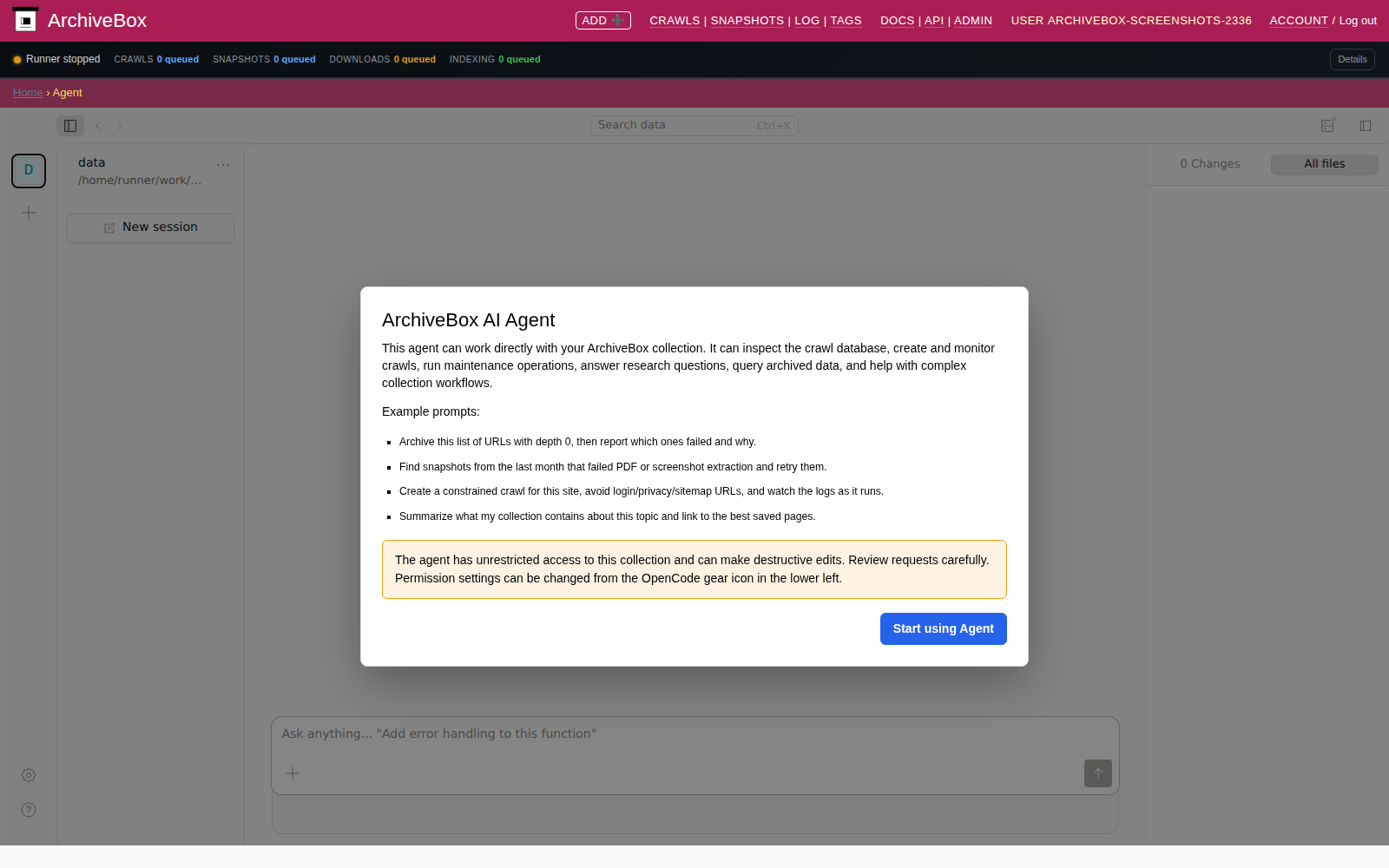Click SNAPSHOTS 0 queued status
Screen dimensions: 1389x868
(x=264, y=60)
